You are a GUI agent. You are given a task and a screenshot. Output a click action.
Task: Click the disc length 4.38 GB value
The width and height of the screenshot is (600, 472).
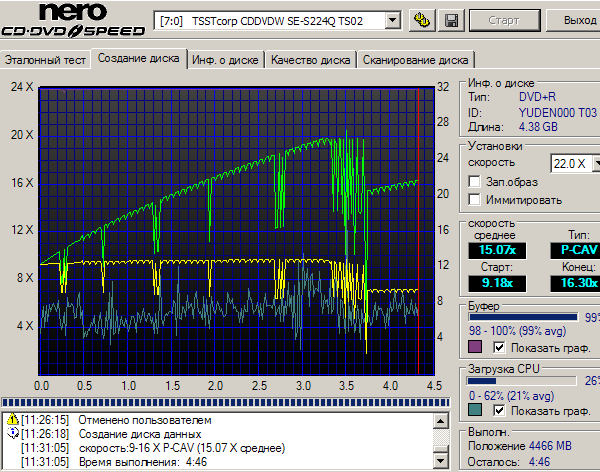click(x=538, y=127)
